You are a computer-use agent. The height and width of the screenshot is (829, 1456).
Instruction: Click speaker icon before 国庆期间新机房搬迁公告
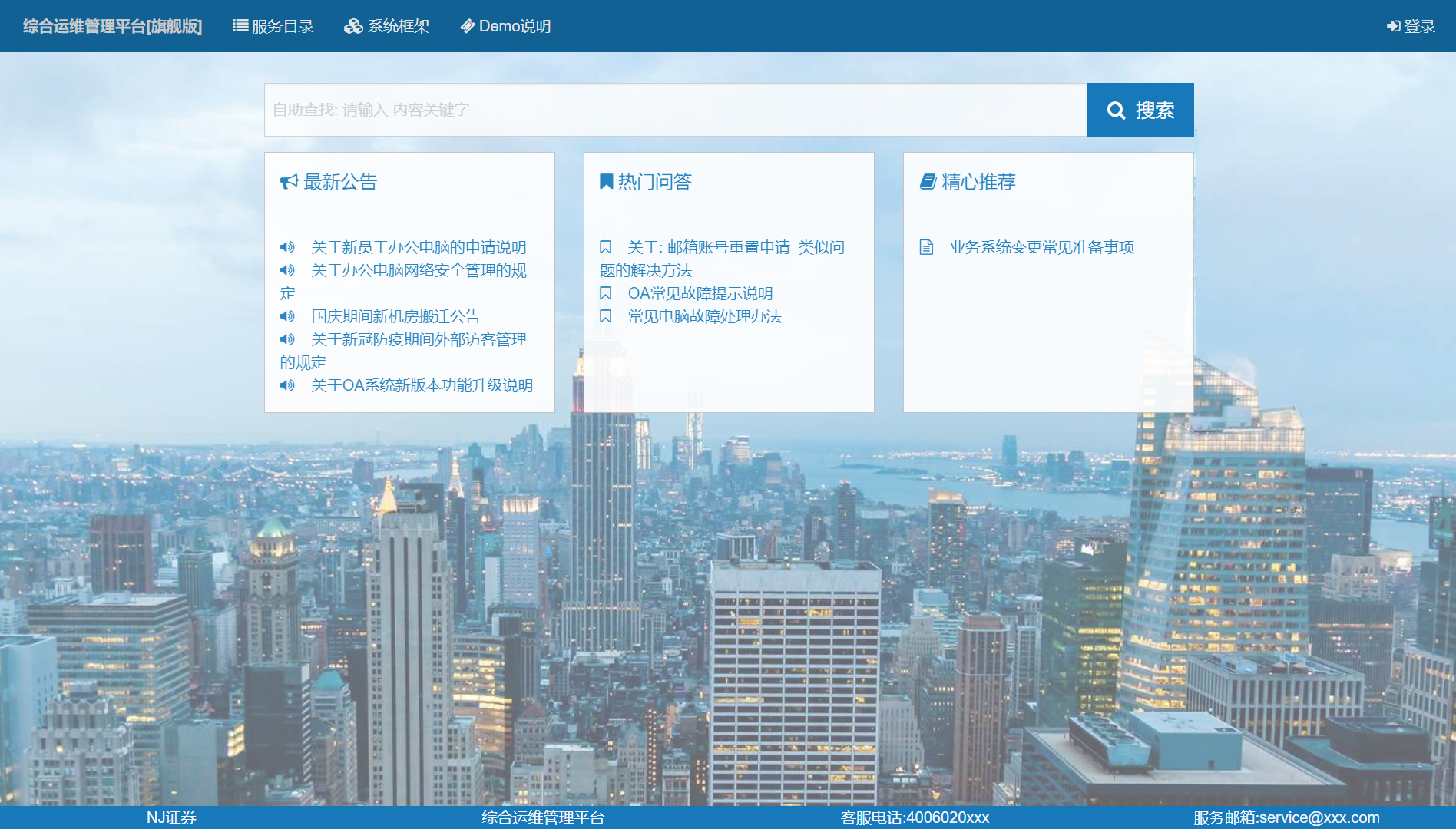287,316
